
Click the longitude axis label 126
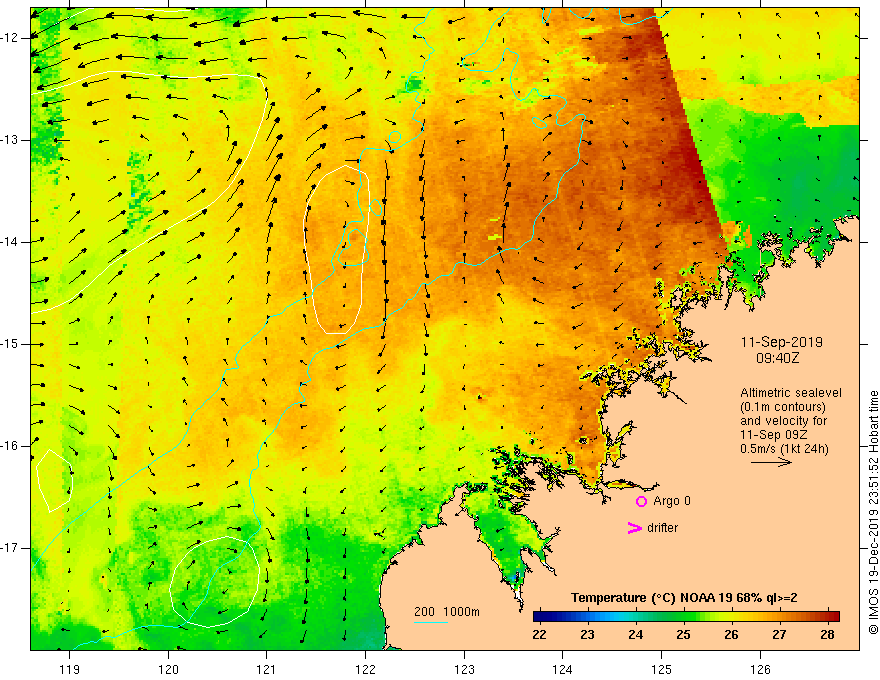760,669
